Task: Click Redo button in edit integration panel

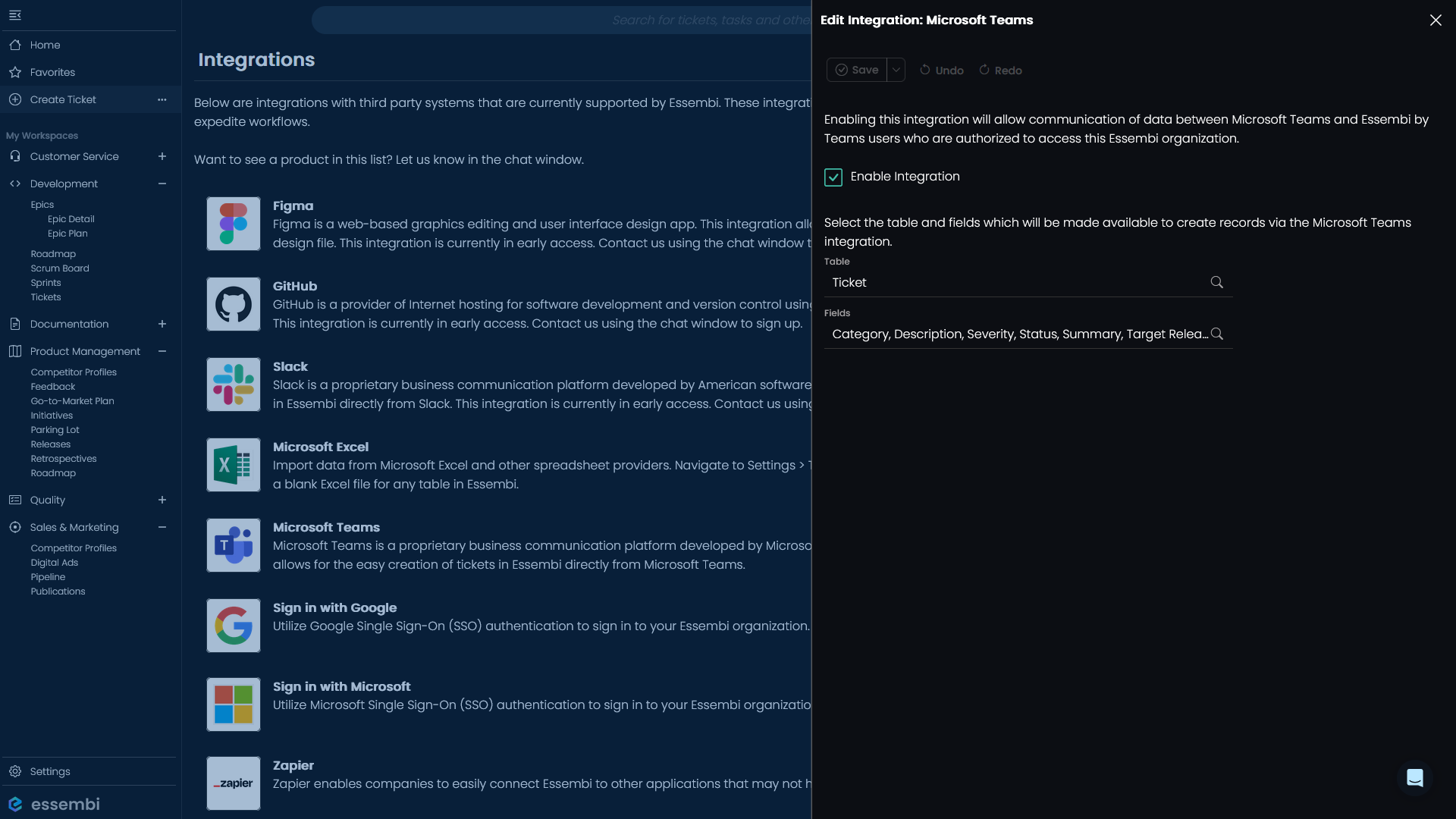Action: pyautogui.click(x=1000, y=70)
